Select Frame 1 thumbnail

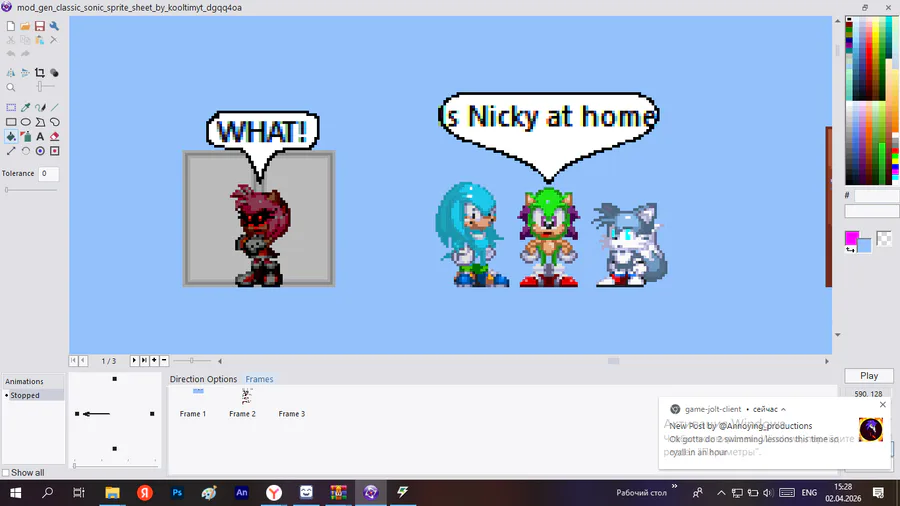pyautogui.click(x=193, y=403)
